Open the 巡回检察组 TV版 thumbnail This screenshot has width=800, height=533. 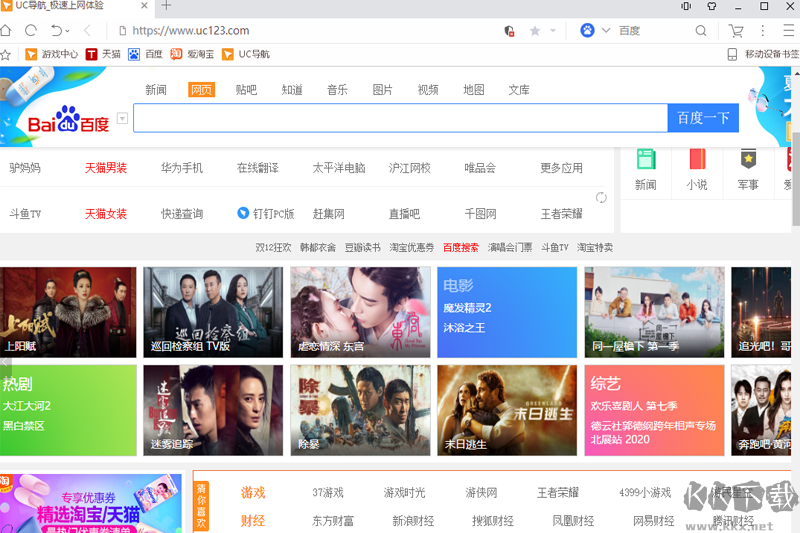coord(213,312)
